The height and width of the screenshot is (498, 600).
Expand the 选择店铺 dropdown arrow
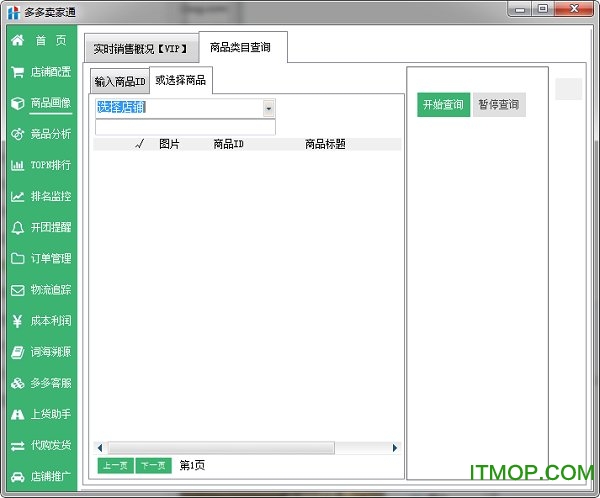(269, 108)
